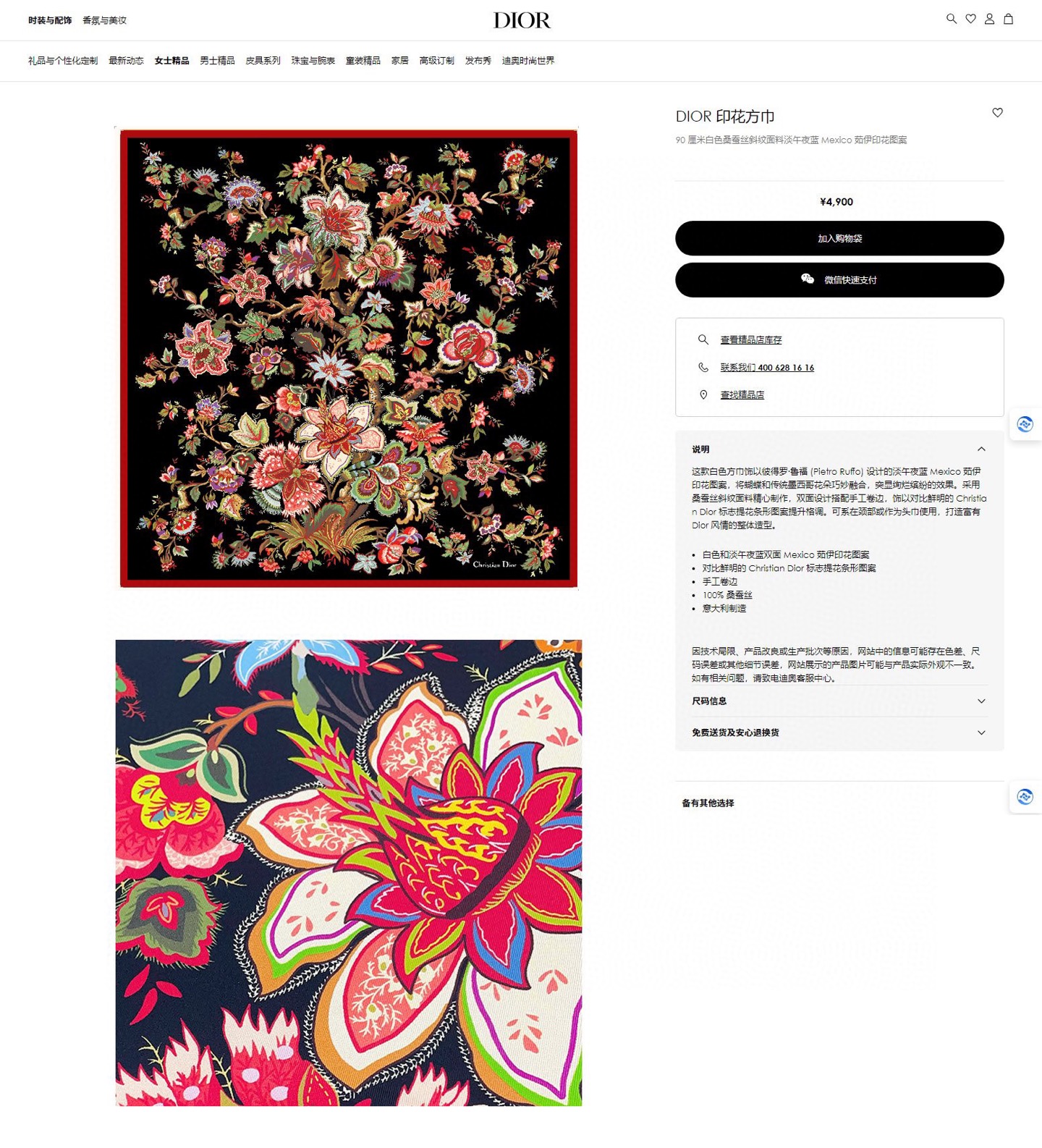Open the shopping bag icon

point(1008,19)
